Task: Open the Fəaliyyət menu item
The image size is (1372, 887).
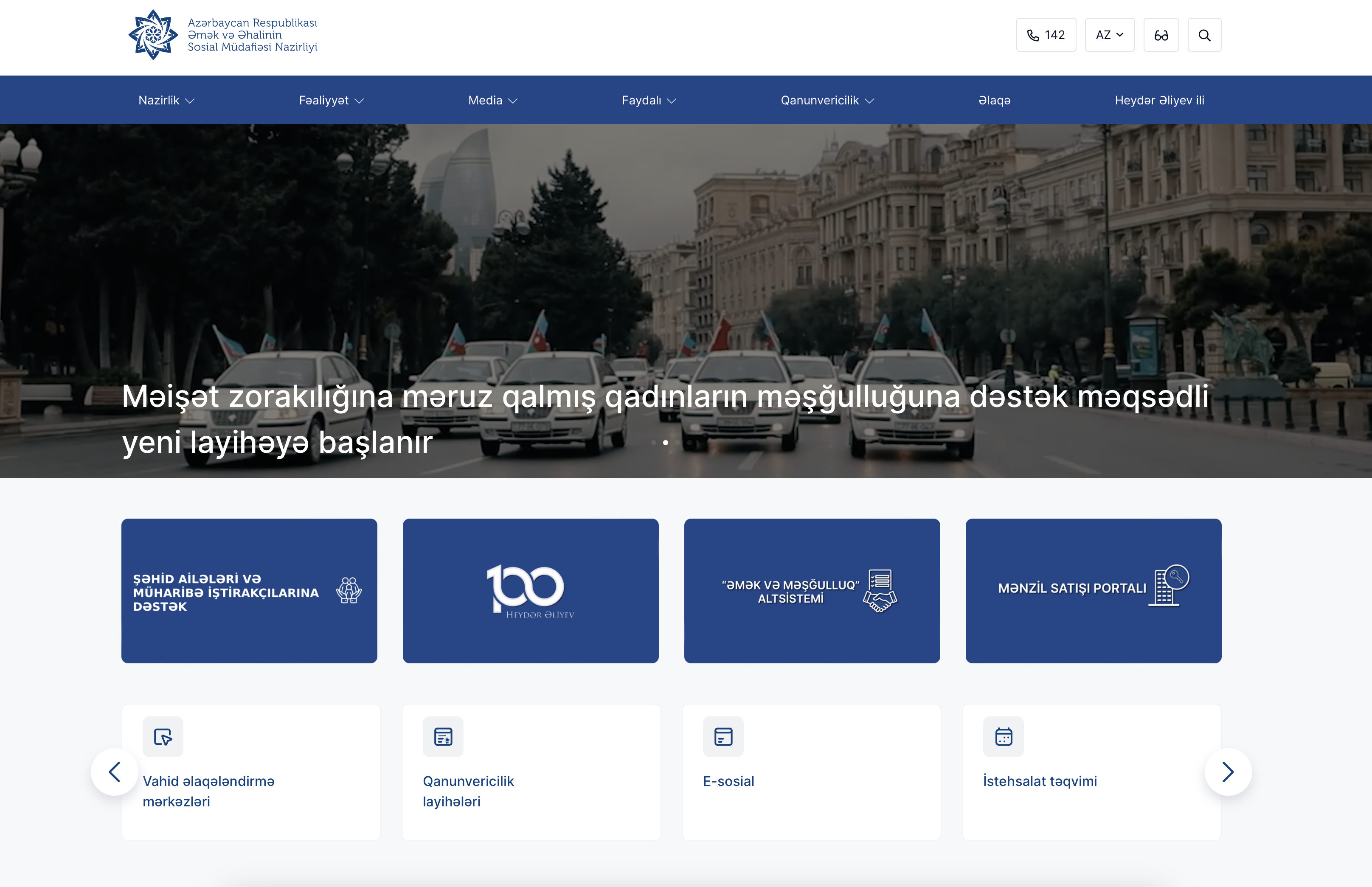Action: tap(324, 100)
